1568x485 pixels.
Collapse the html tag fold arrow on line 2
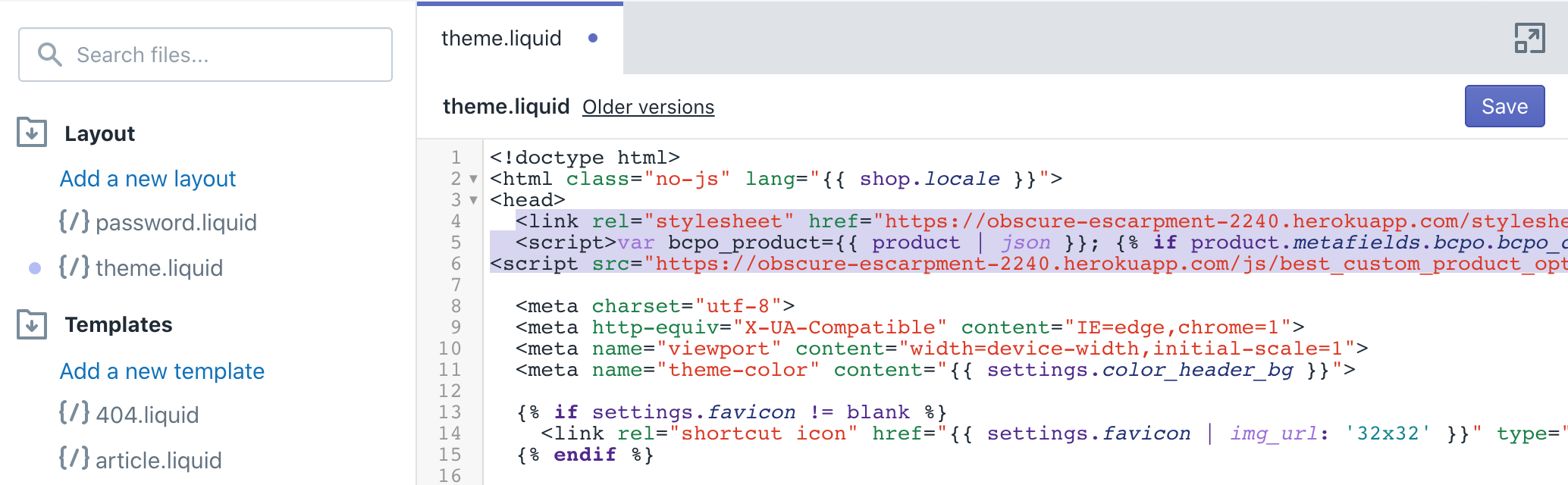[x=473, y=180]
